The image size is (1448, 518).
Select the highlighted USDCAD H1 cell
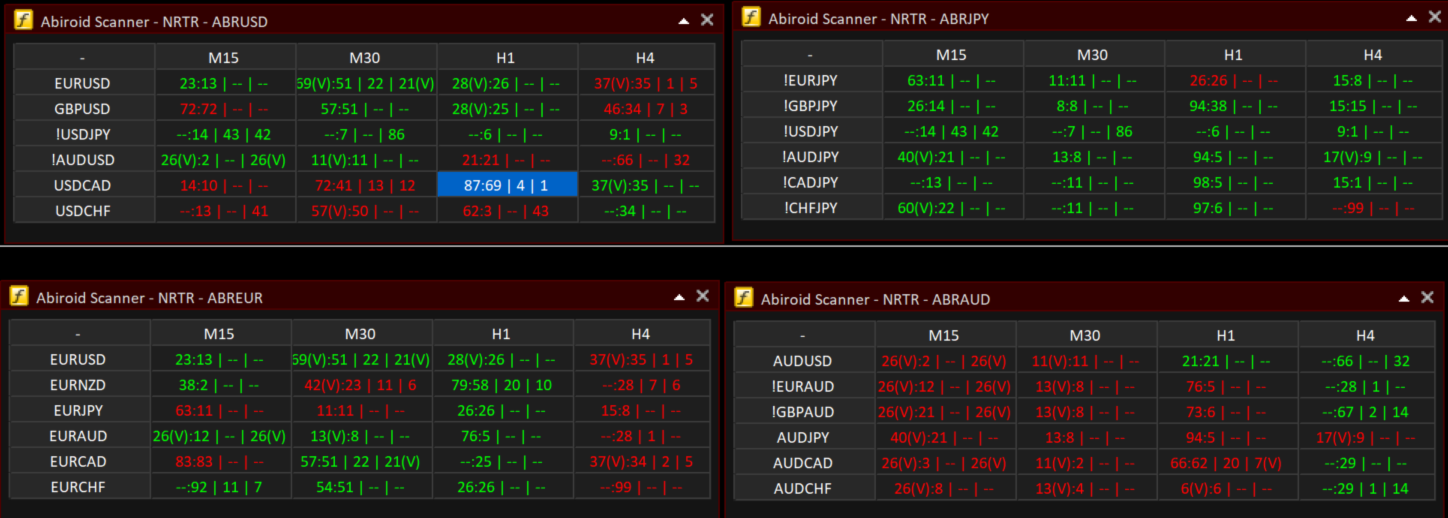pos(507,185)
